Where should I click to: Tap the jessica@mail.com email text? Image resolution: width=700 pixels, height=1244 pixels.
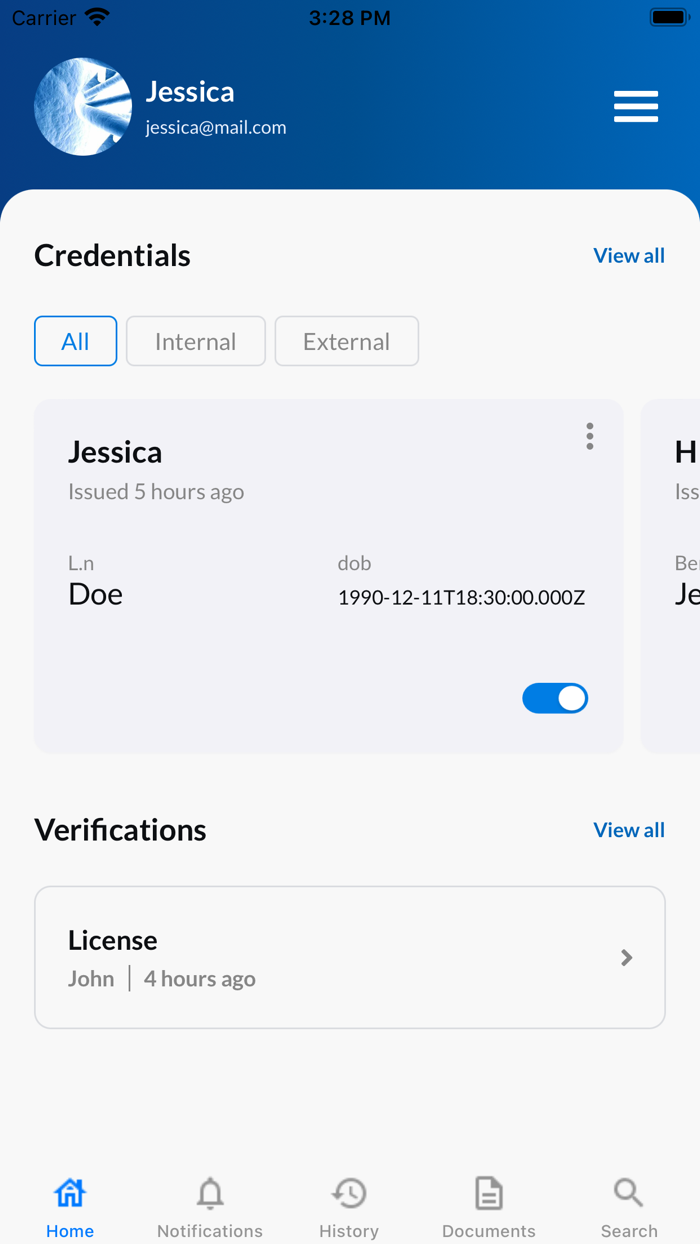[x=216, y=127]
